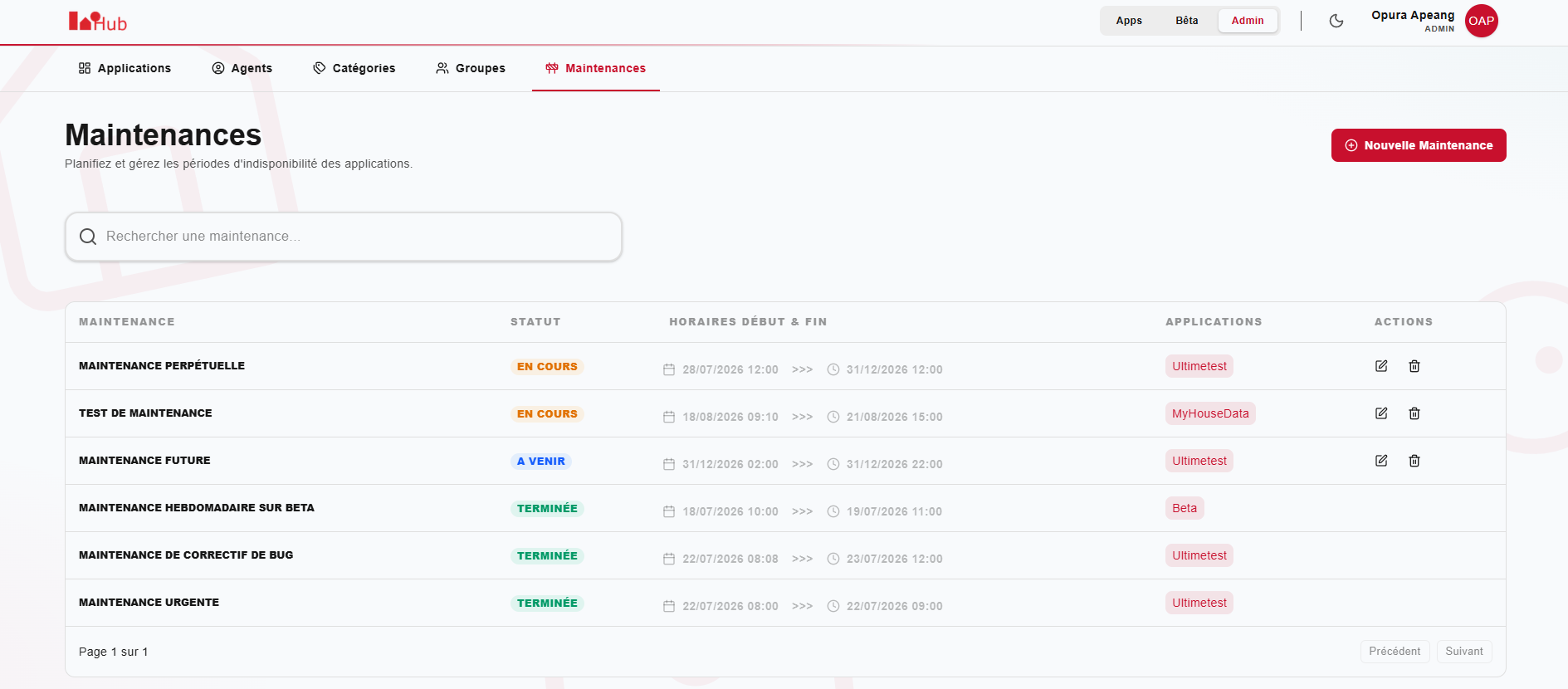Delete Test de Maintenance entry
The width and height of the screenshot is (1568, 689).
tap(1414, 413)
